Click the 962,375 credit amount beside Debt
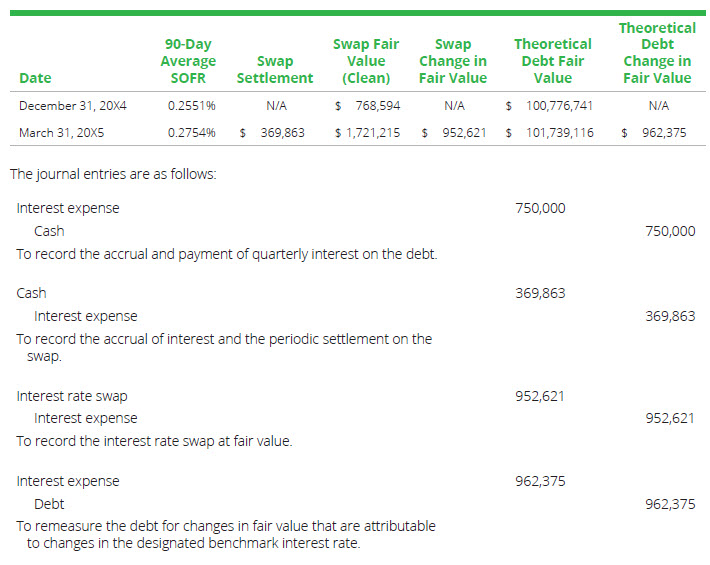The height and width of the screenshot is (565, 710). [670, 504]
